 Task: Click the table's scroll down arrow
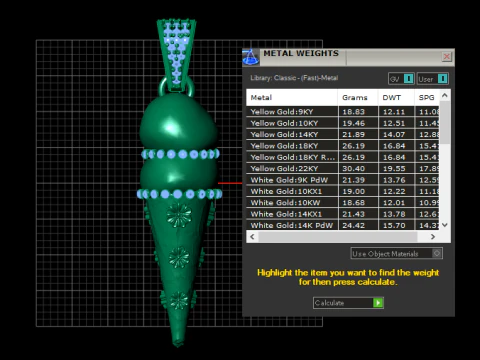445,225
